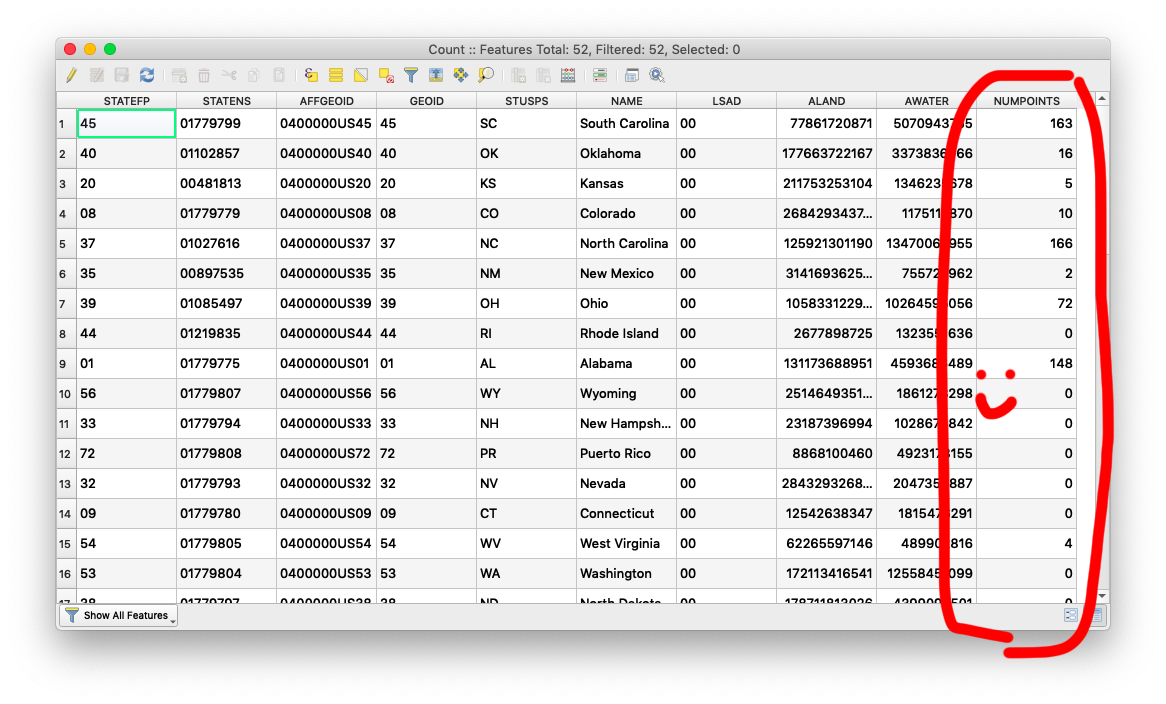Sort by the STATEFP column header
Image resolution: width=1166 pixels, height=704 pixels.
tap(126, 100)
